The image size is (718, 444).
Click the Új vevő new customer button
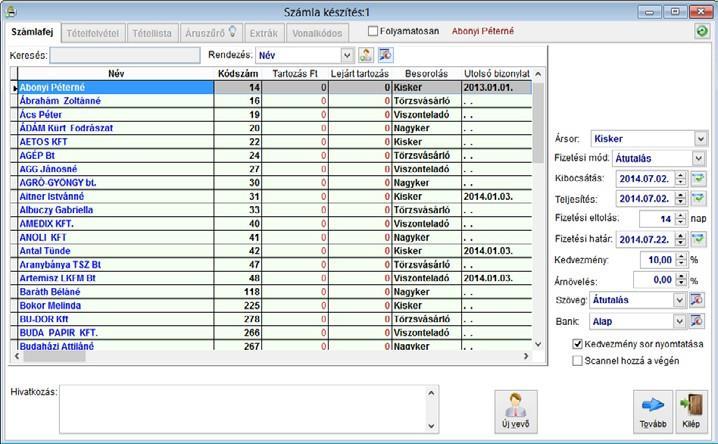click(x=516, y=412)
